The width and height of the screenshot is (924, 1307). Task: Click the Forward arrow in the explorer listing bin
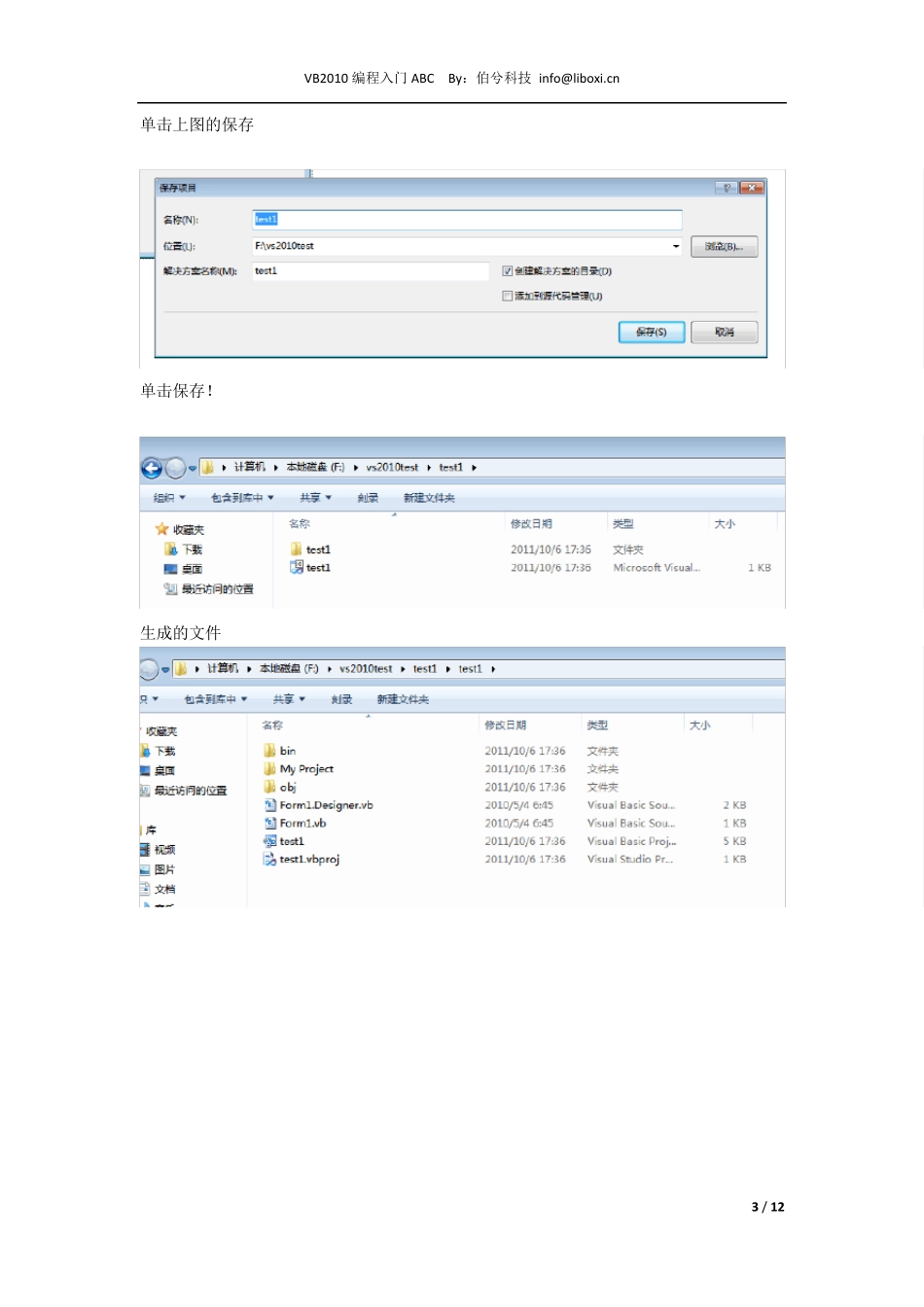point(148,669)
